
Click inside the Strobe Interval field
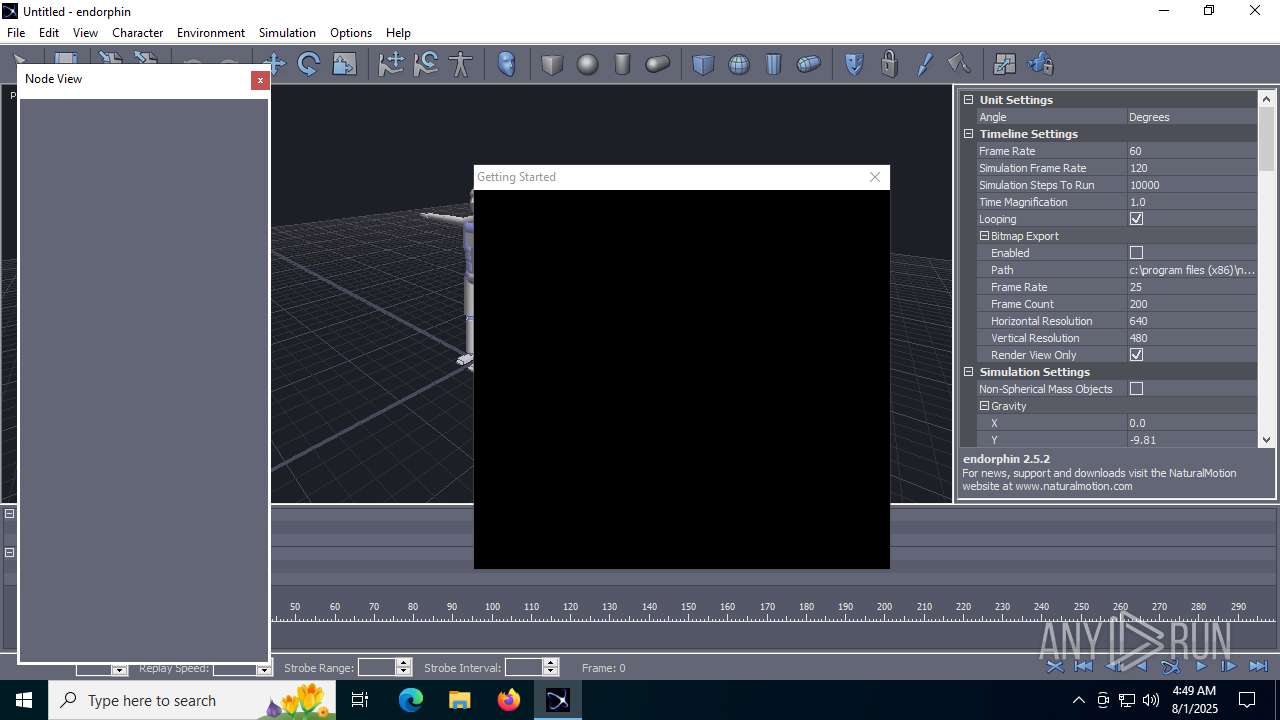click(x=524, y=667)
